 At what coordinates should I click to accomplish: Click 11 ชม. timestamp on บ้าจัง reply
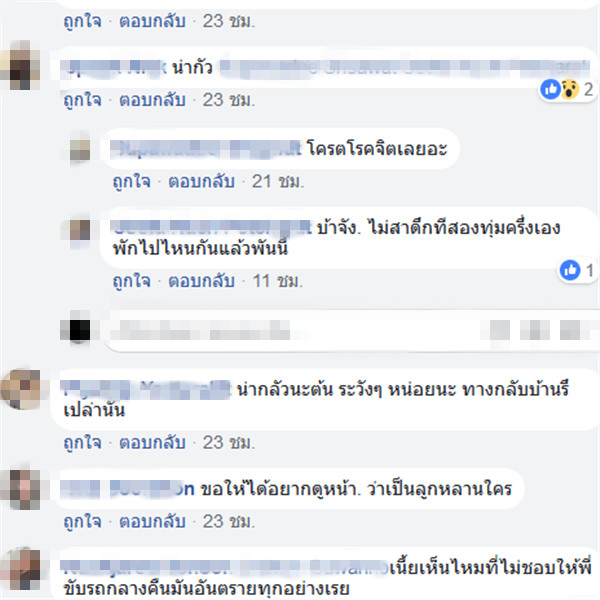(x=277, y=281)
